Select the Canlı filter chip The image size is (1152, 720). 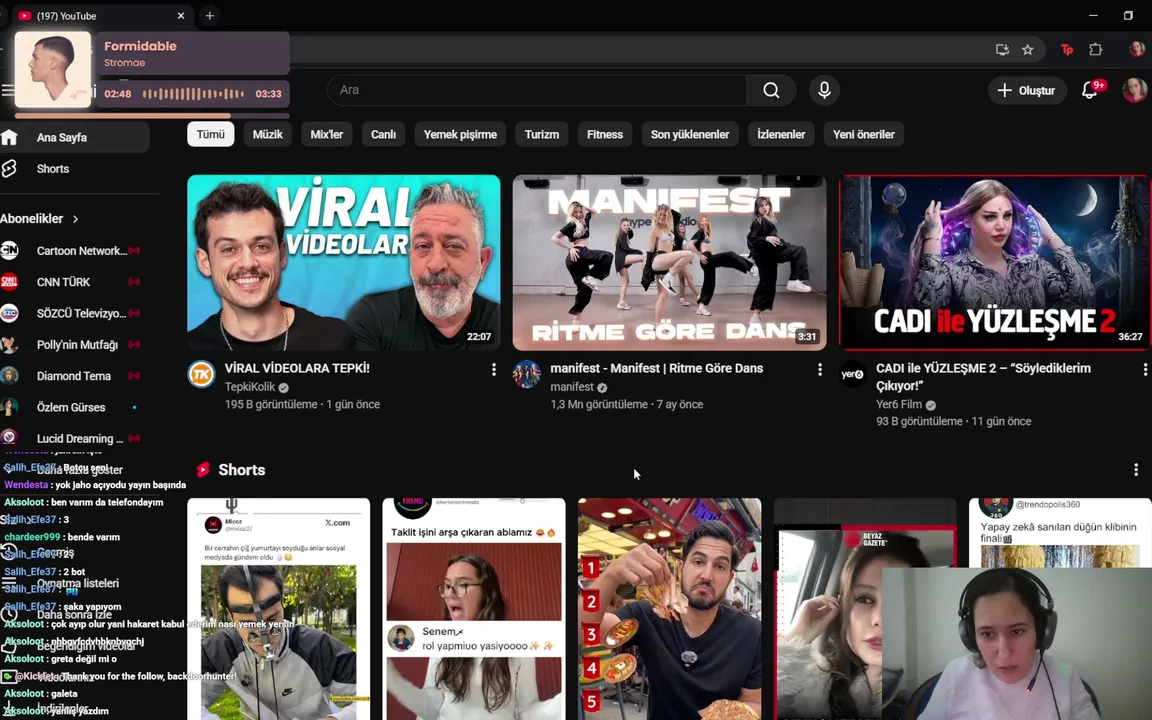384,134
